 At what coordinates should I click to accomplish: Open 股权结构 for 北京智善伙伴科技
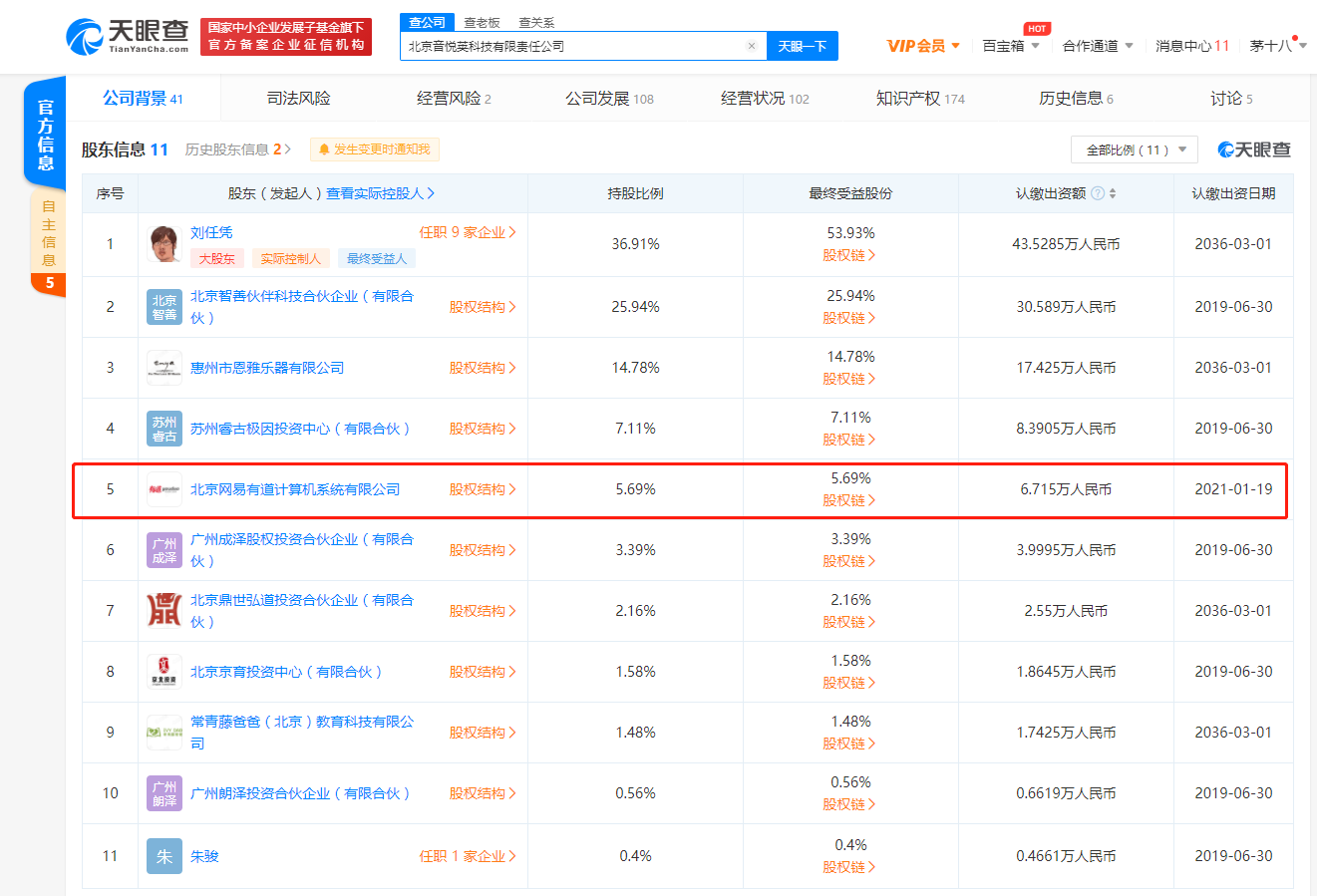click(x=483, y=307)
